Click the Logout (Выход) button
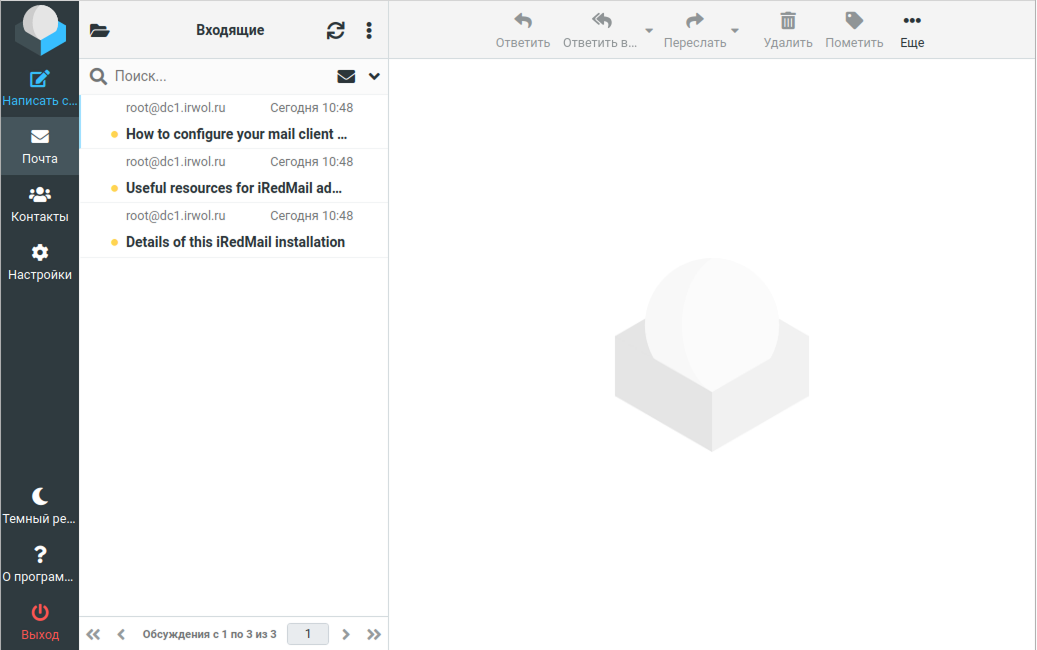The width and height of the screenshot is (1037, 650). [40, 612]
